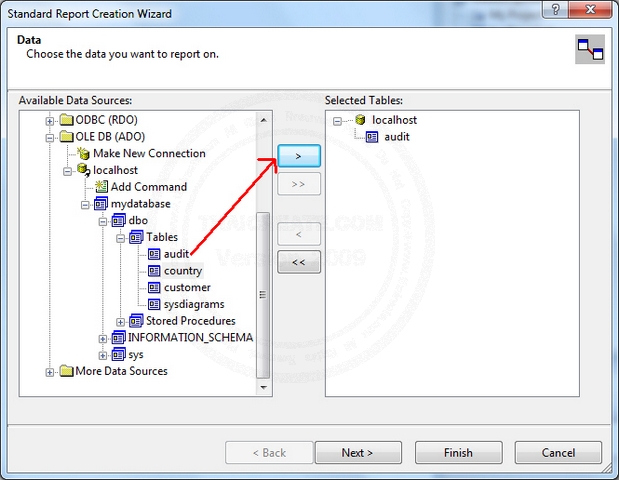Expand the Stored Procedures node
Viewport: 619px width, 480px height.
point(121,322)
